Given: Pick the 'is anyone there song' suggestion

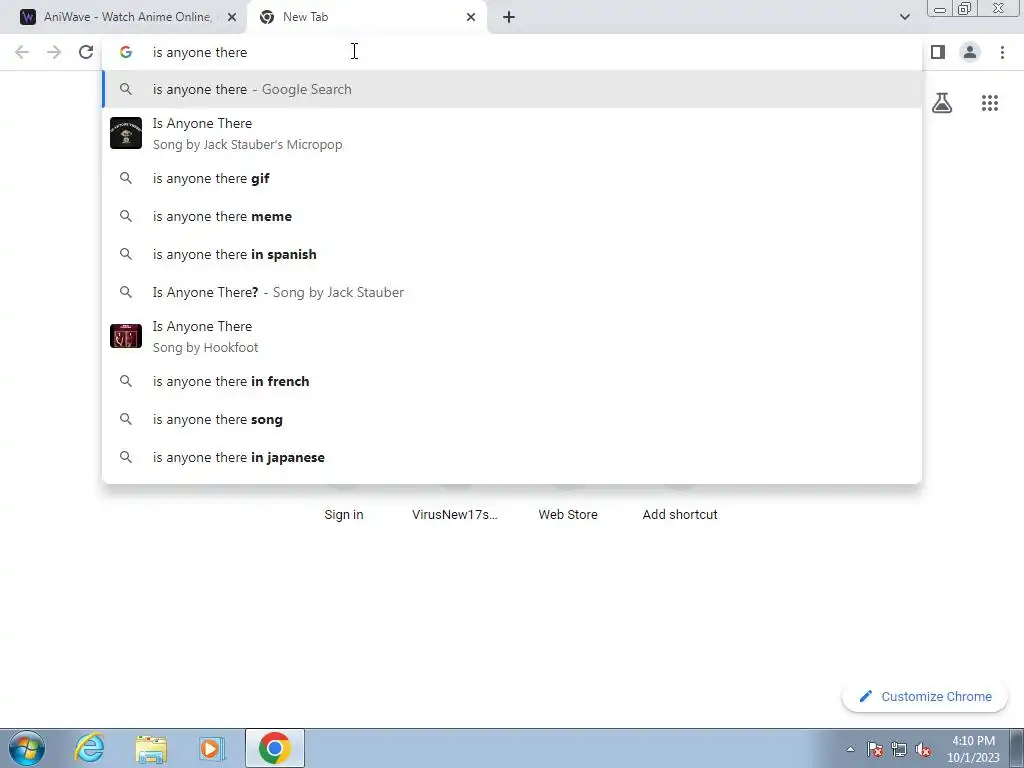Looking at the screenshot, I should (512, 419).
